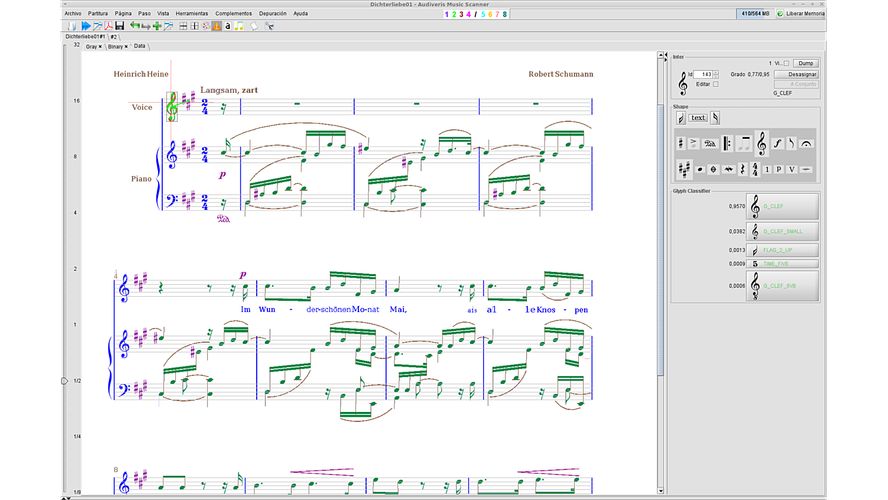Select the beams and rests shape family
Viewport: 888px width, 500px height.
(744, 143)
